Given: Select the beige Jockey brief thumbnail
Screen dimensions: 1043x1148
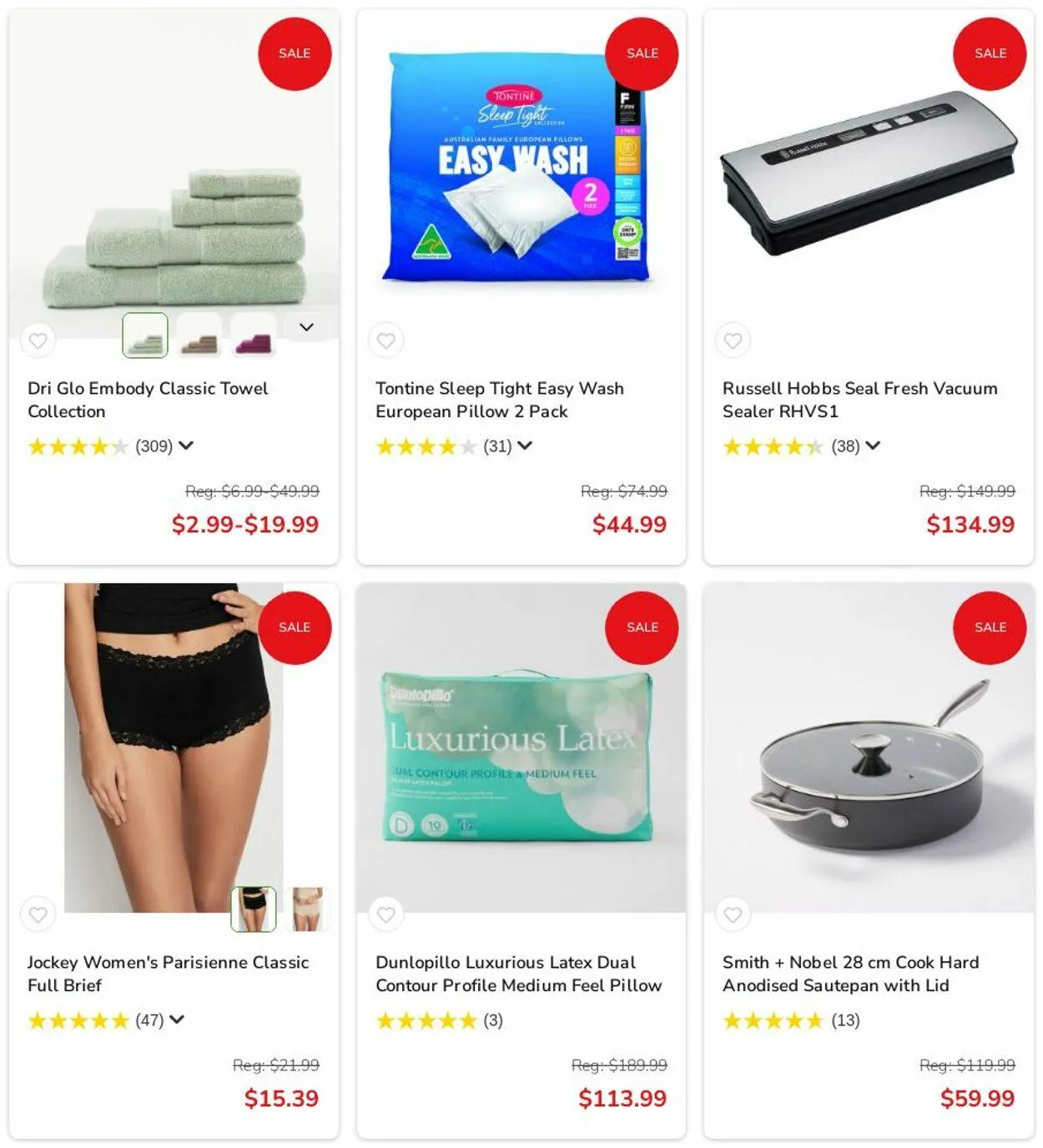Looking at the screenshot, I should (307, 909).
